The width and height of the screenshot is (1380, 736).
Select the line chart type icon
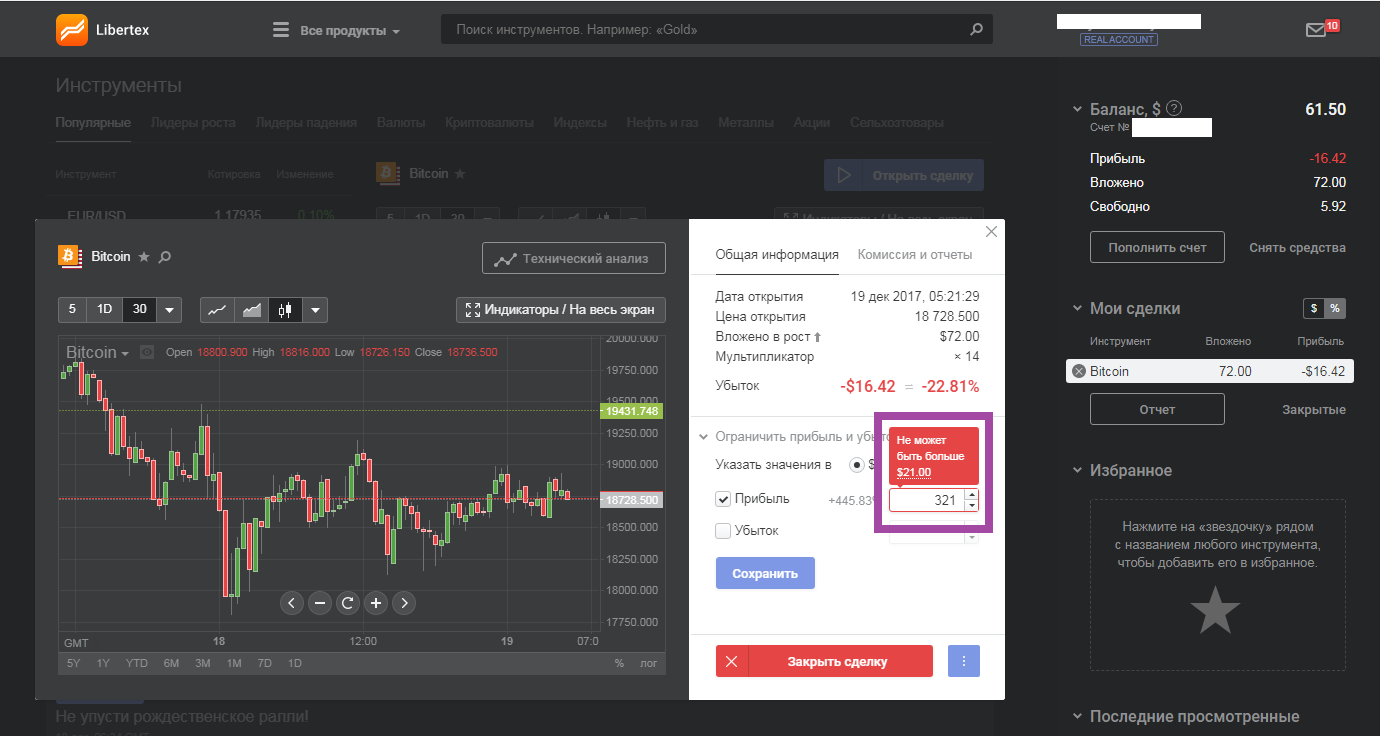tap(217, 310)
